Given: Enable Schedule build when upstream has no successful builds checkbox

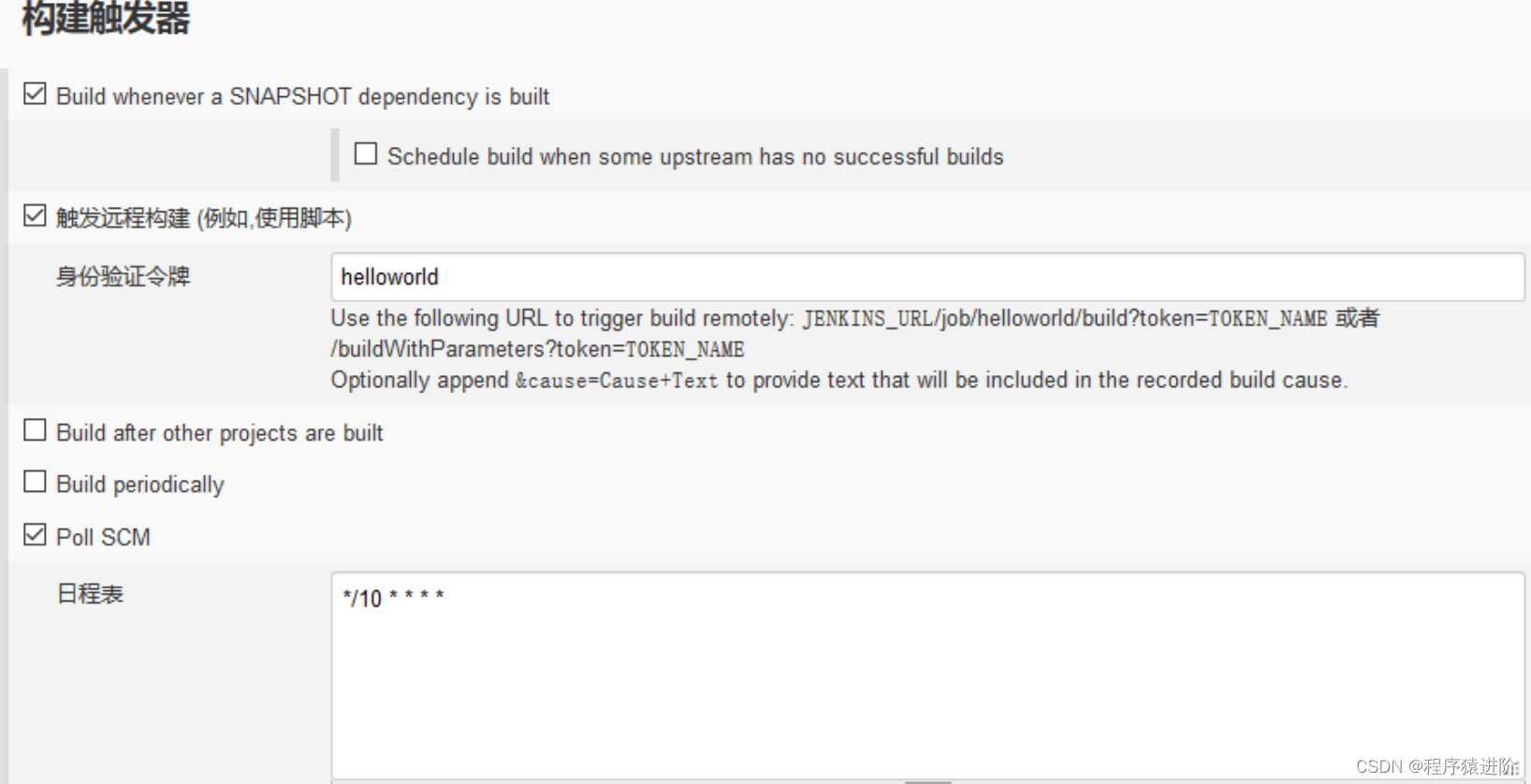Looking at the screenshot, I should pos(366,153).
